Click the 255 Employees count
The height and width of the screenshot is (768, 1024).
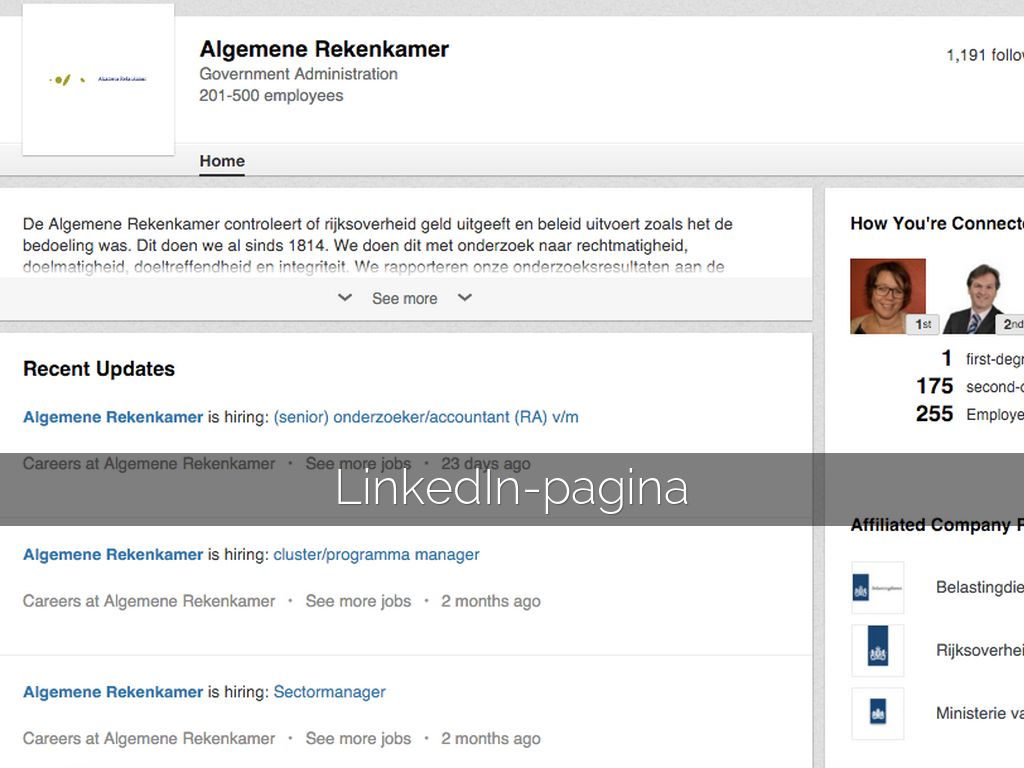(x=934, y=414)
